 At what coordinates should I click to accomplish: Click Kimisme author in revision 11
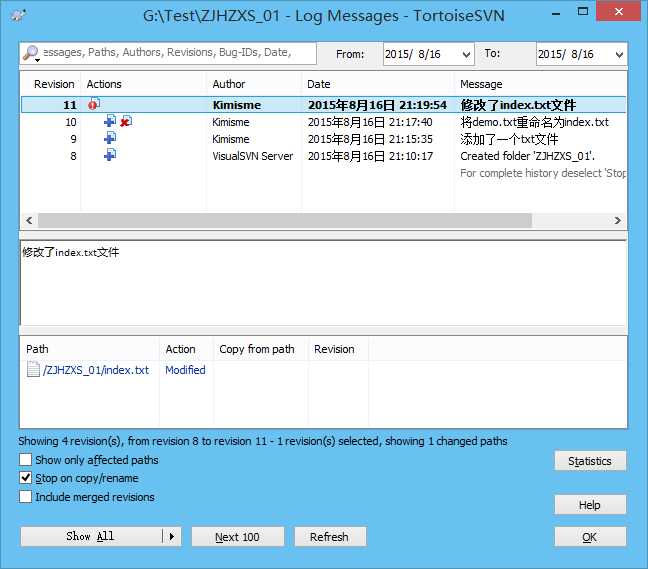pos(237,105)
